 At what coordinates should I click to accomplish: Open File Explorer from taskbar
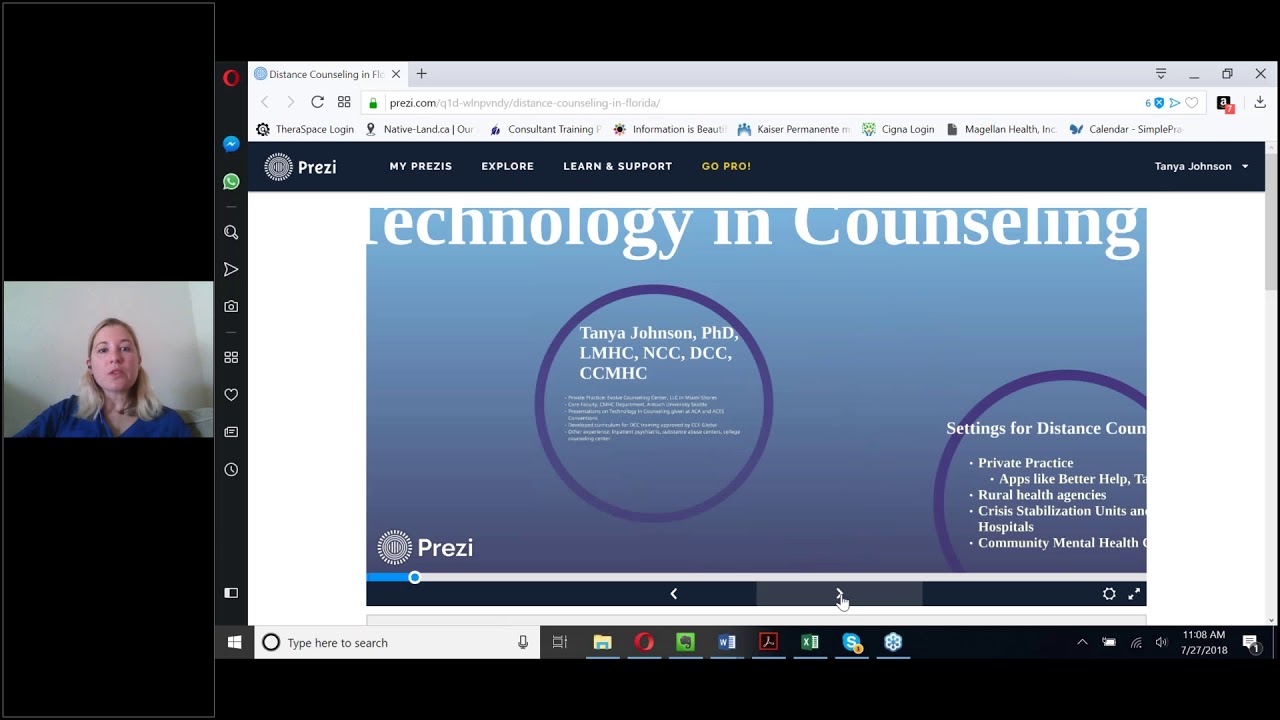(602, 642)
